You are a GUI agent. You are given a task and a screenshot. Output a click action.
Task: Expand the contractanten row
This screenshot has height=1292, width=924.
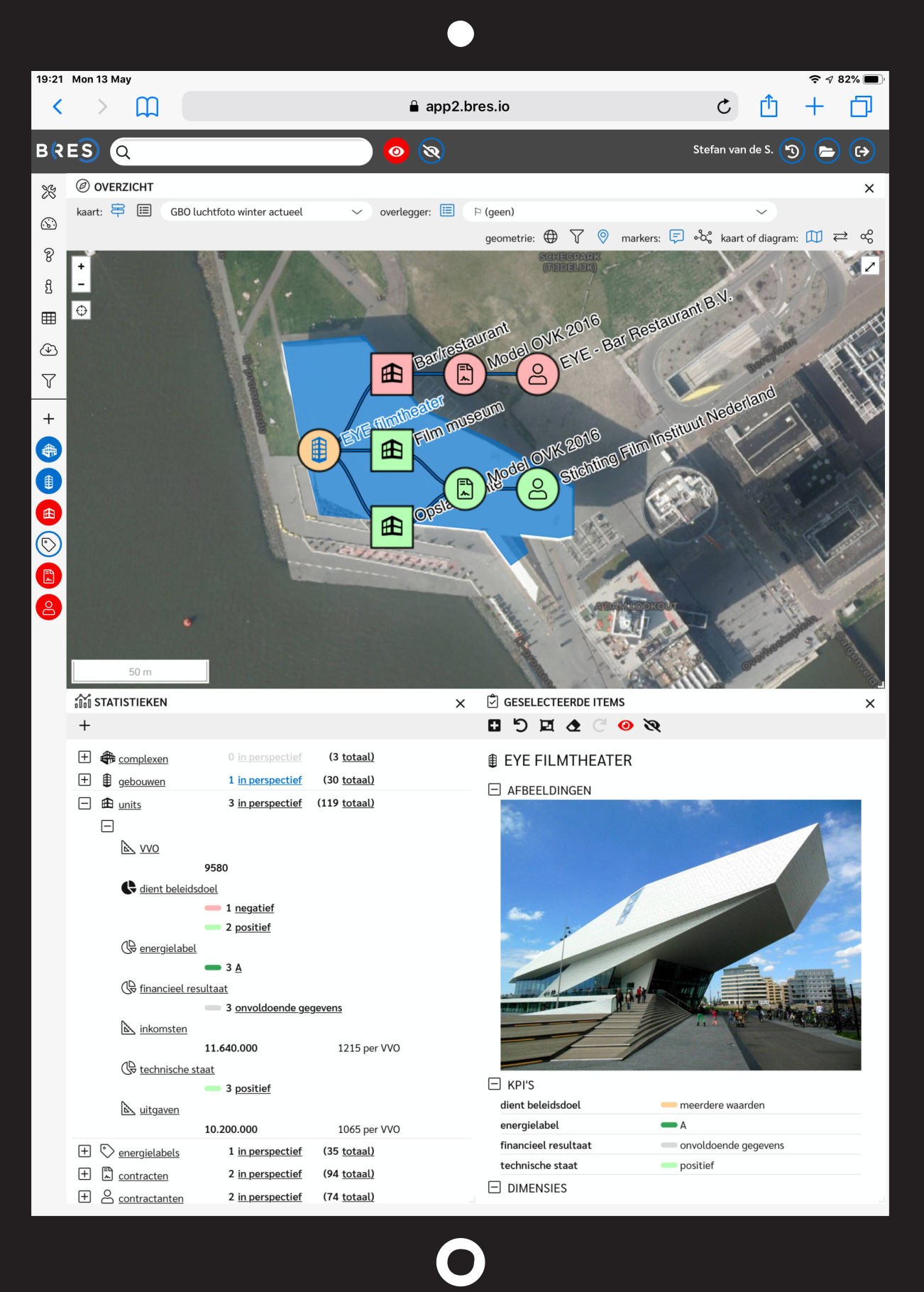[84, 1197]
